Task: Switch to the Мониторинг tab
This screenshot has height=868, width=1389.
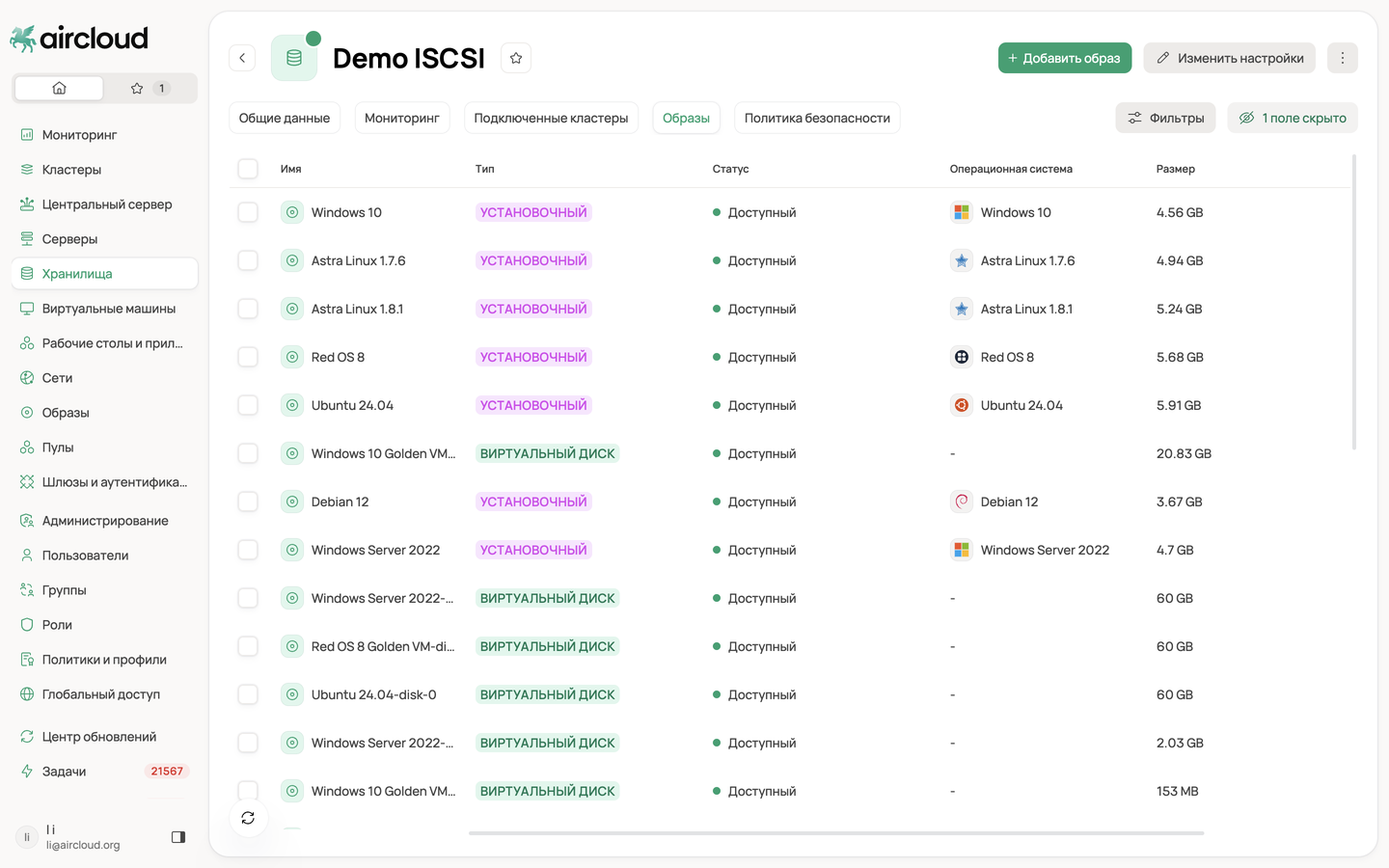Action: coord(402,118)
